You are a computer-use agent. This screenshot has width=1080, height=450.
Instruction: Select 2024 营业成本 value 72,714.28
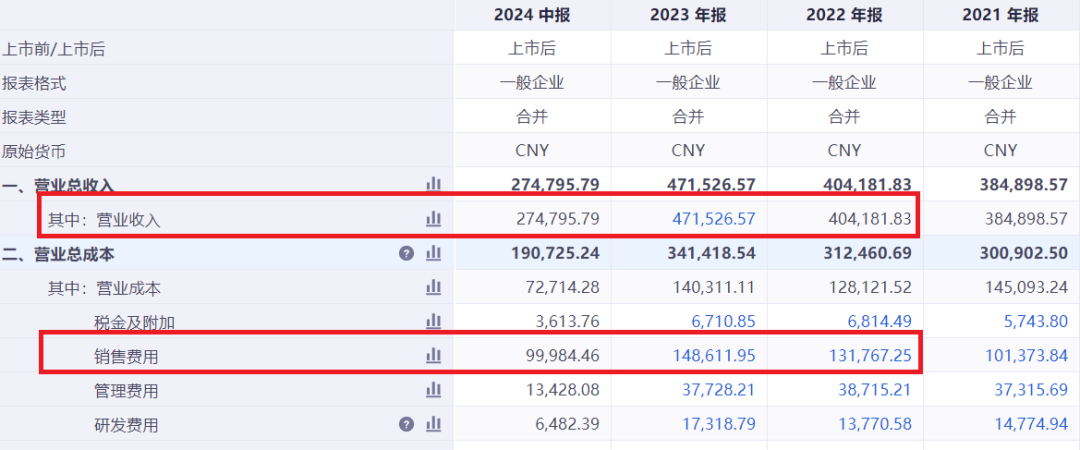click(562, 287)
